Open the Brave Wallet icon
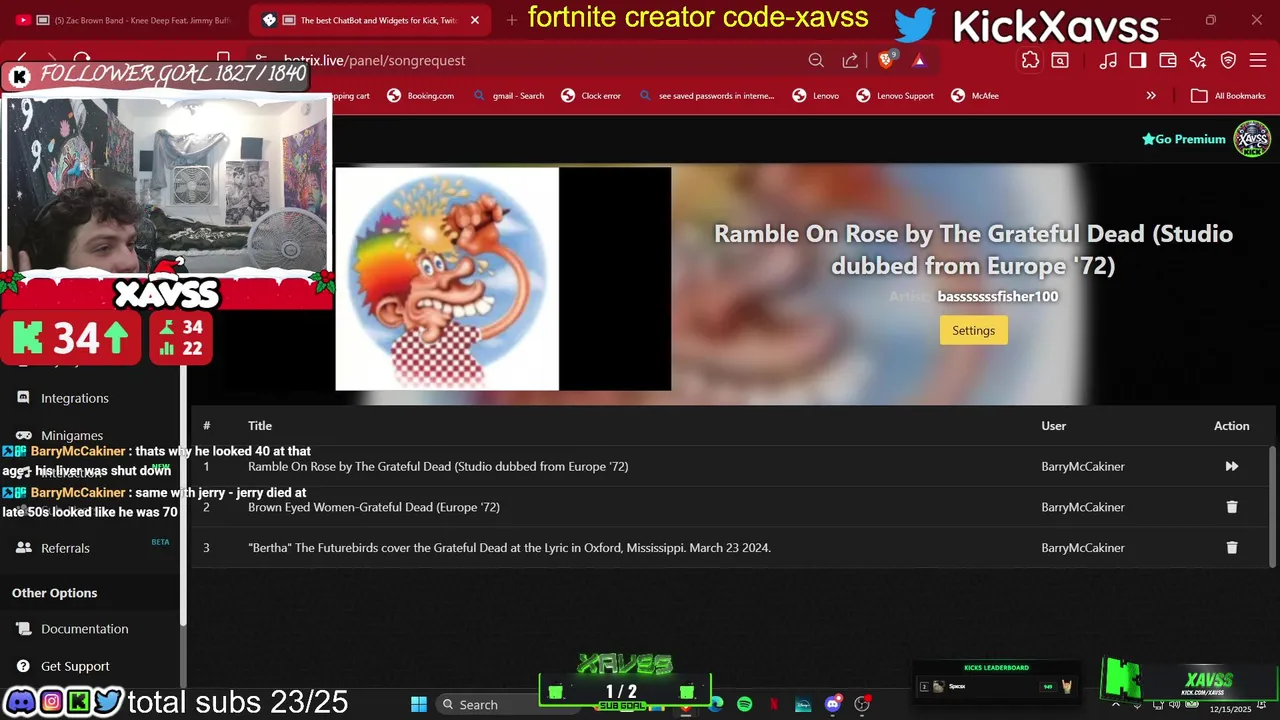The height and width of the screenshot is (720, 1280). (x=1168, y=60)
